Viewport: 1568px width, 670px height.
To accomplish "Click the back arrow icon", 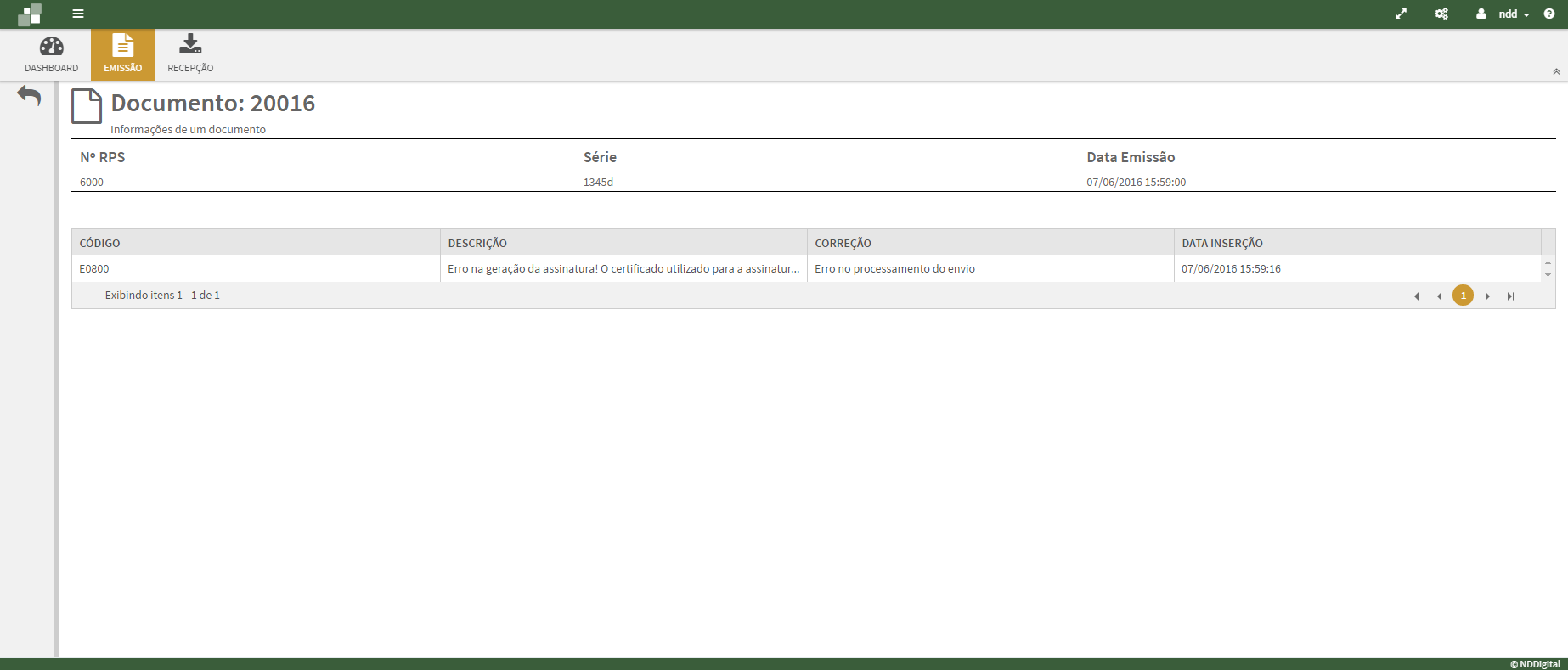I will [x=29, y=96].
